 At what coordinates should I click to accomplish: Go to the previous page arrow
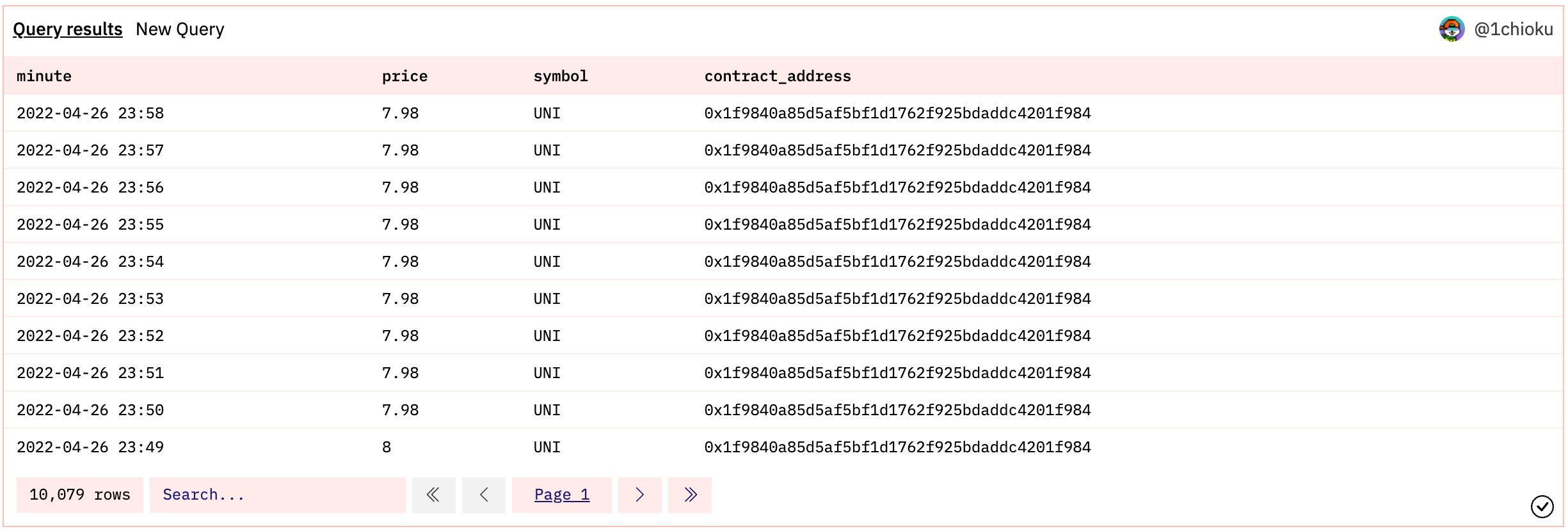click(x=484, y=495)
